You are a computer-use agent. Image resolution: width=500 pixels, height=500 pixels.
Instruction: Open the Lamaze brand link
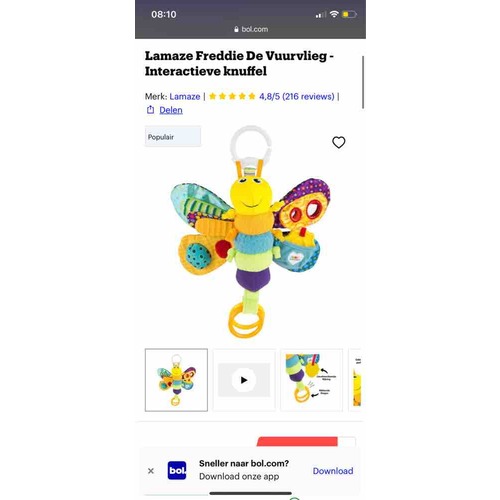point(185,97)
